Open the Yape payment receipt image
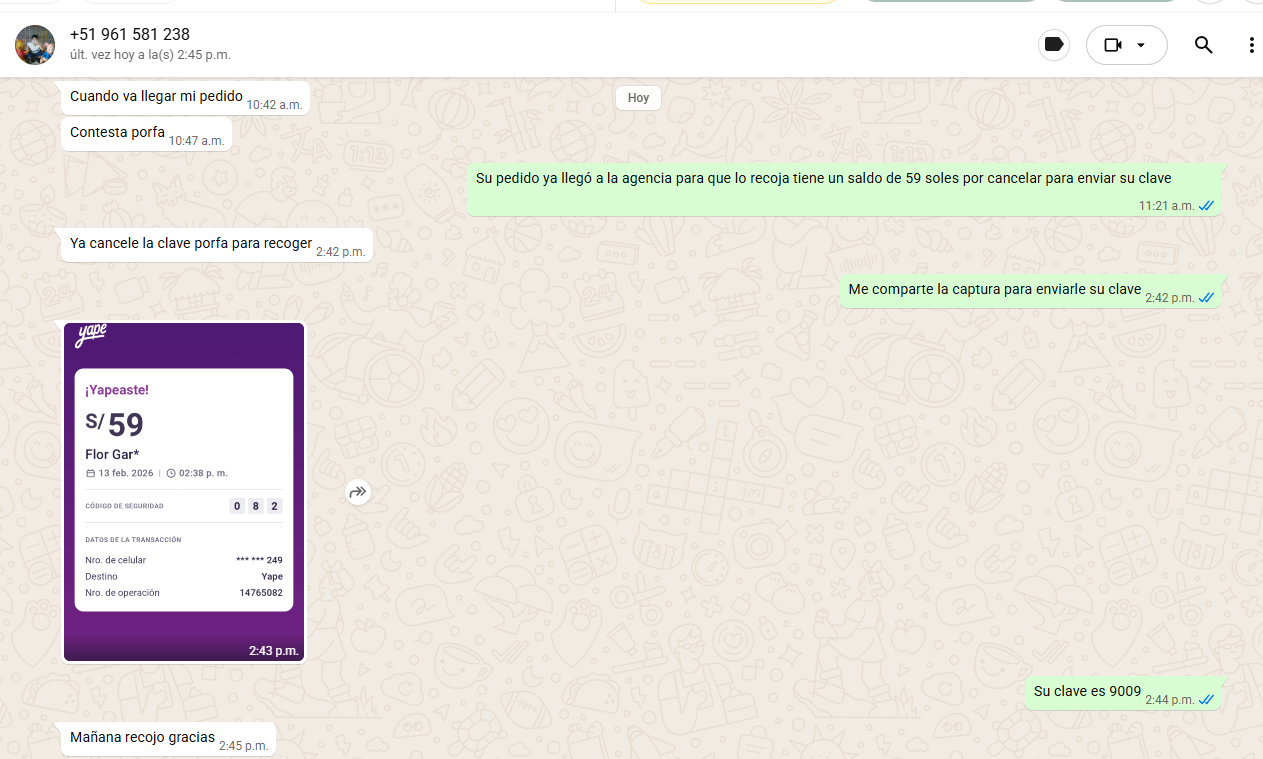This screenshot has width=1263, height=759. [x=184, y=490]
